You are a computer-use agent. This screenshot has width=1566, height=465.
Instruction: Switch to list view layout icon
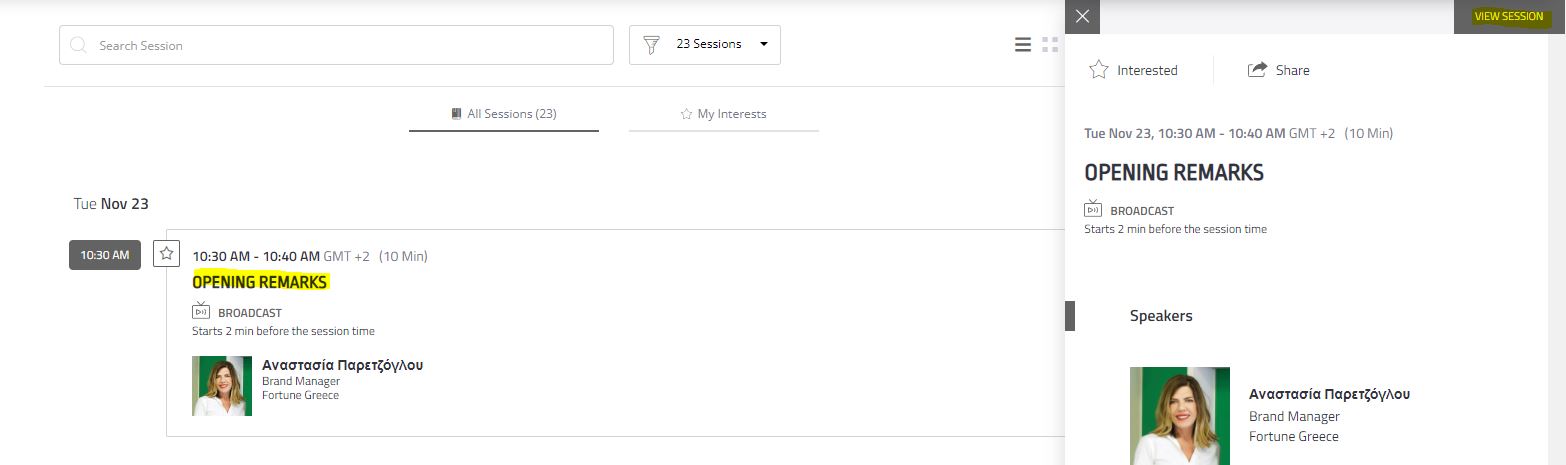(x=1022, y=45)
